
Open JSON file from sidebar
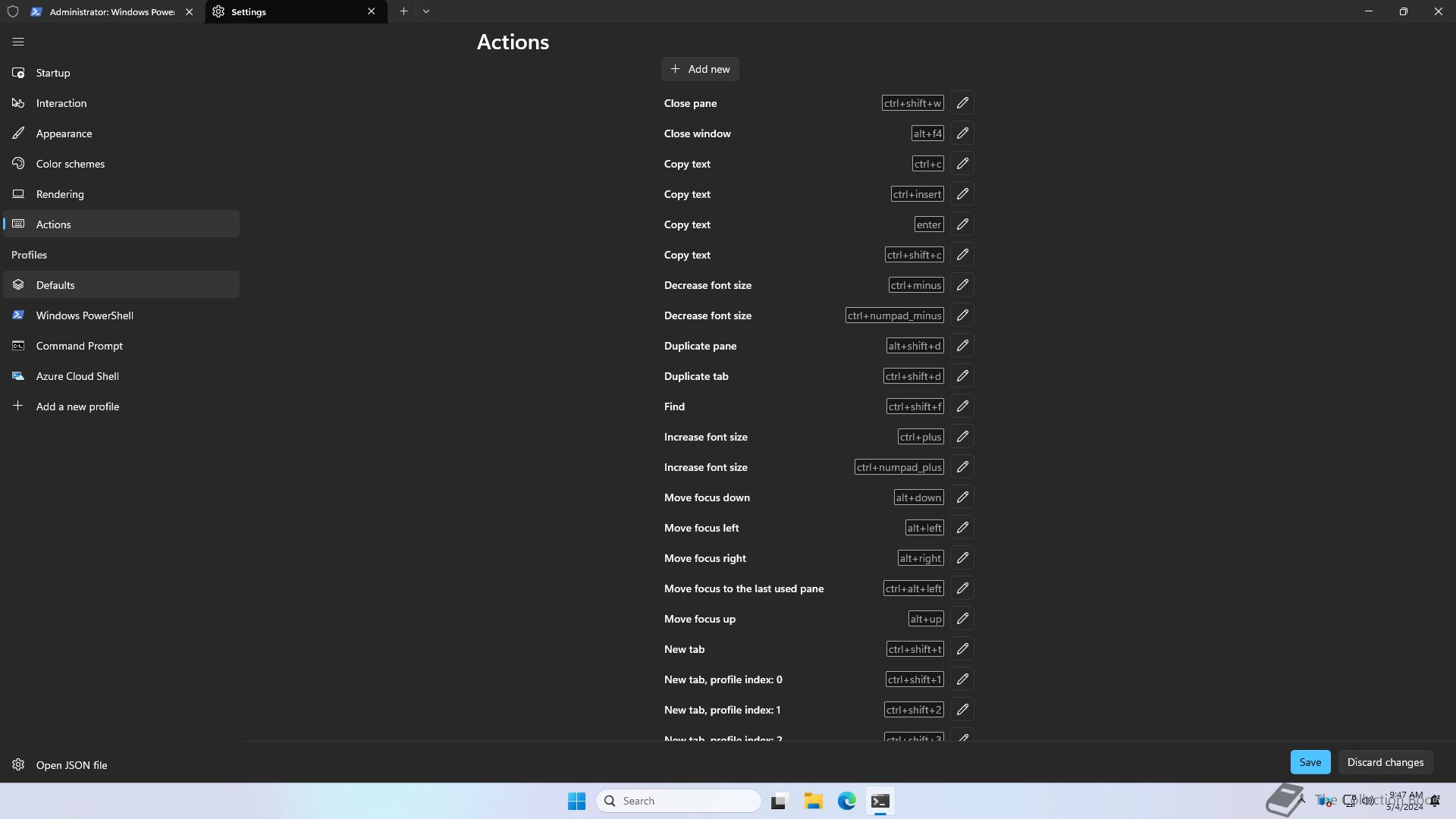pyautogui.click(x=71, y=765)
